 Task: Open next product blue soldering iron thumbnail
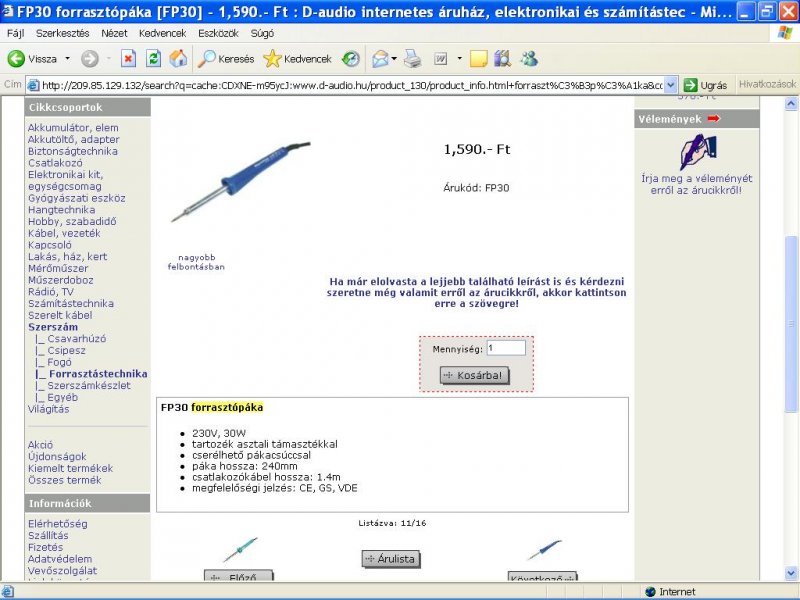pyautogui.click(x=544, y=550)
